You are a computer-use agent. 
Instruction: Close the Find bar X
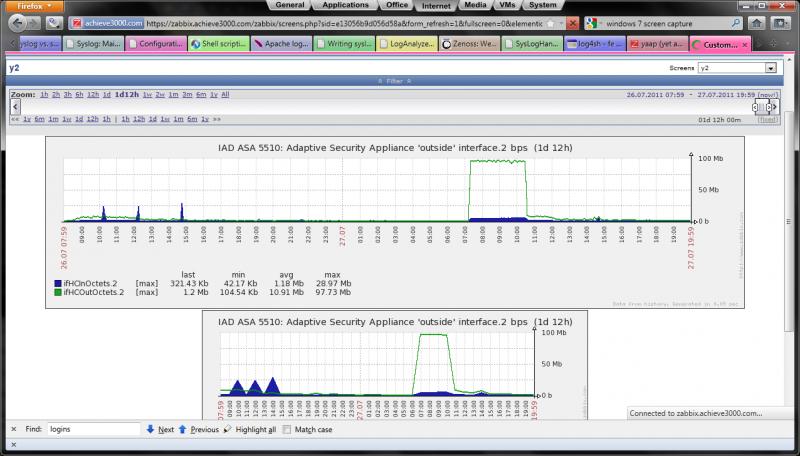pos(14,429)
